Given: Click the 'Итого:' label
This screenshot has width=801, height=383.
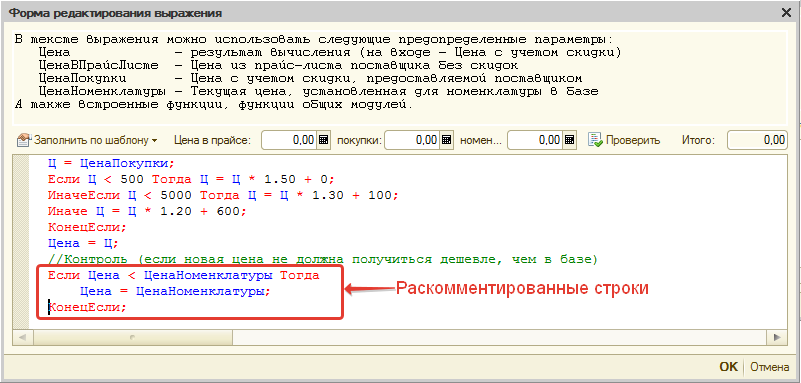Looking at the screenshot, I should tap(698, 140).
